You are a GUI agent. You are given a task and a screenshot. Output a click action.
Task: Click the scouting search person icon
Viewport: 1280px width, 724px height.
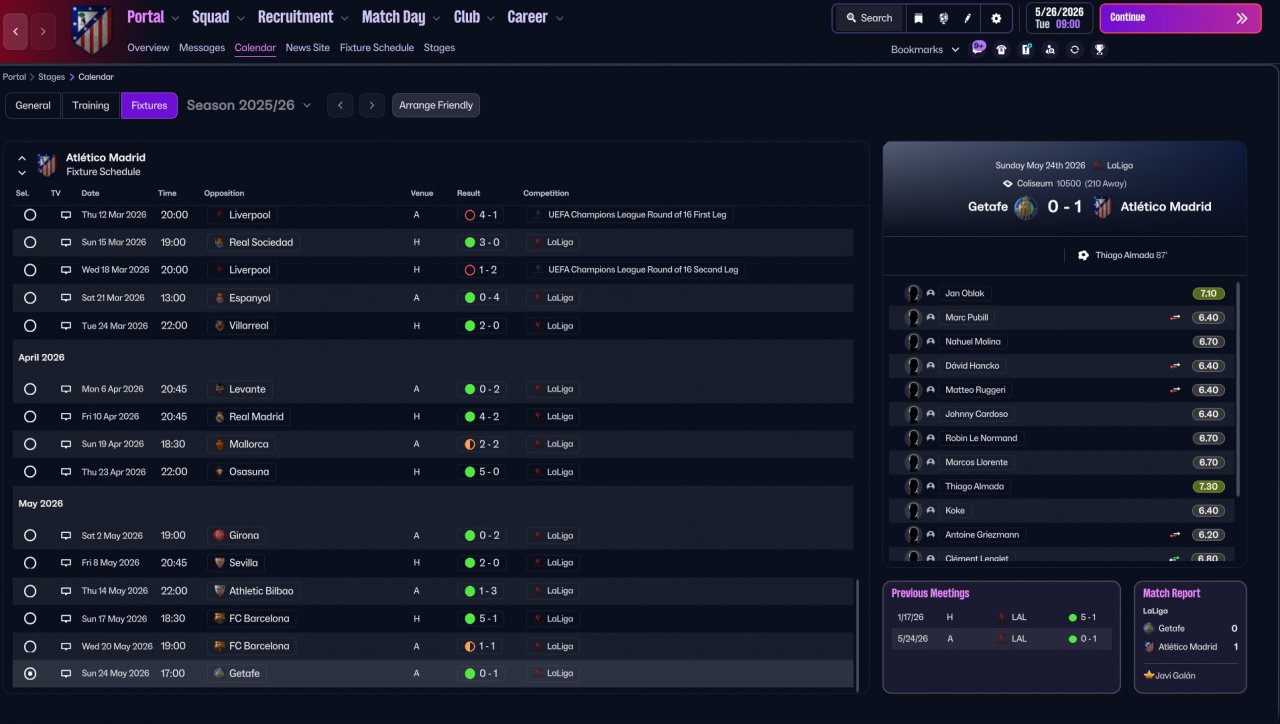pyautogui.click(x=1049, y=49)
